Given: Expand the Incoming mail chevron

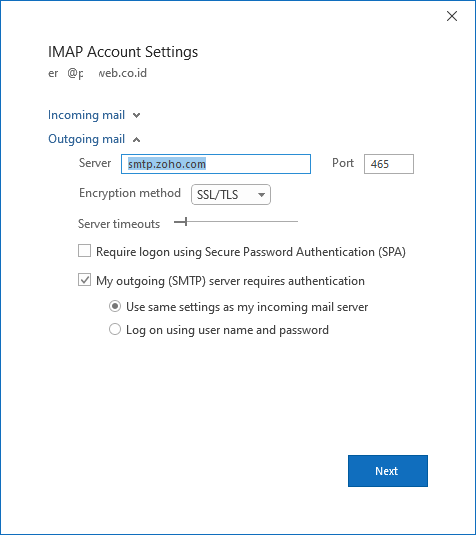Looking at the screenshot, I should tap(136, 116).
